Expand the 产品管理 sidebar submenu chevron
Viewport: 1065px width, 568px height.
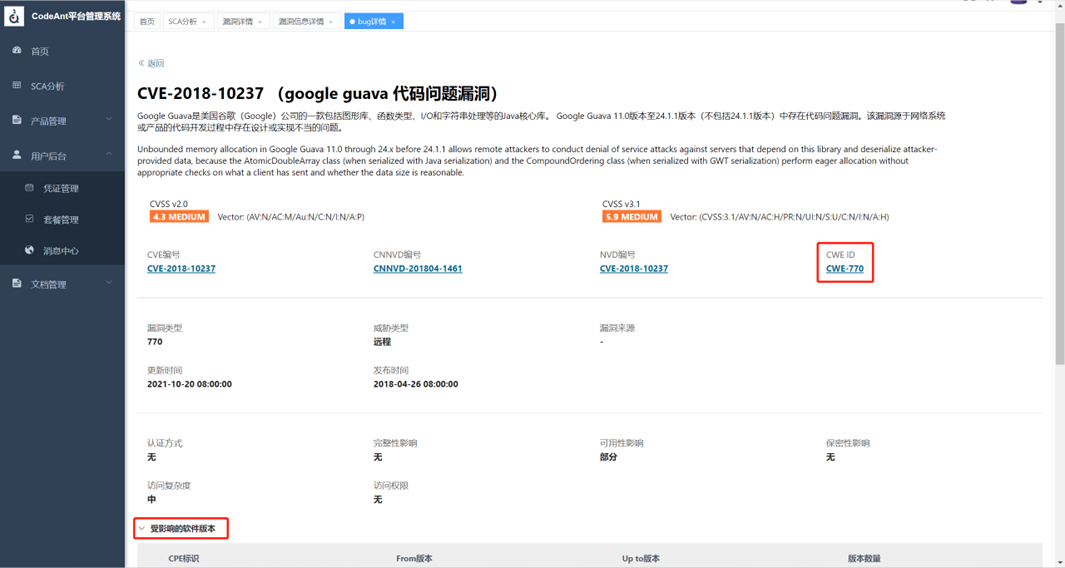tap(109, 120)
